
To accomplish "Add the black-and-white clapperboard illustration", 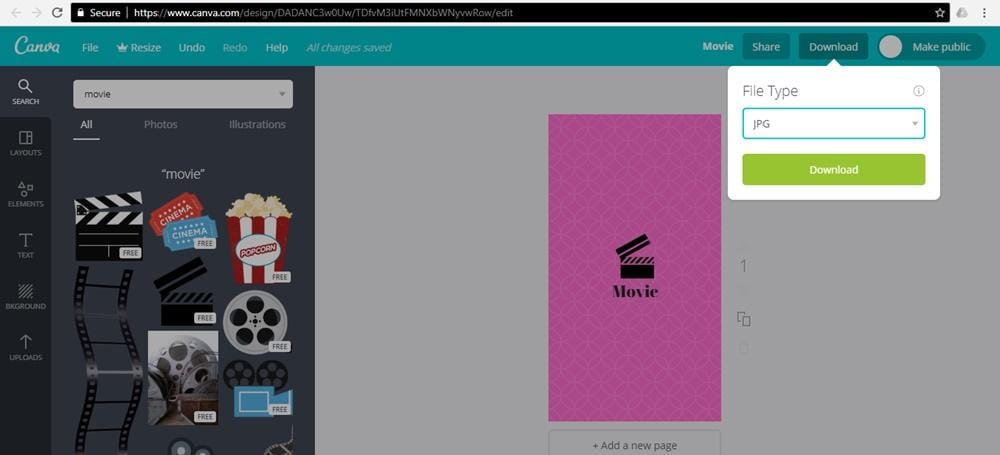I will [x=108, y=226].
